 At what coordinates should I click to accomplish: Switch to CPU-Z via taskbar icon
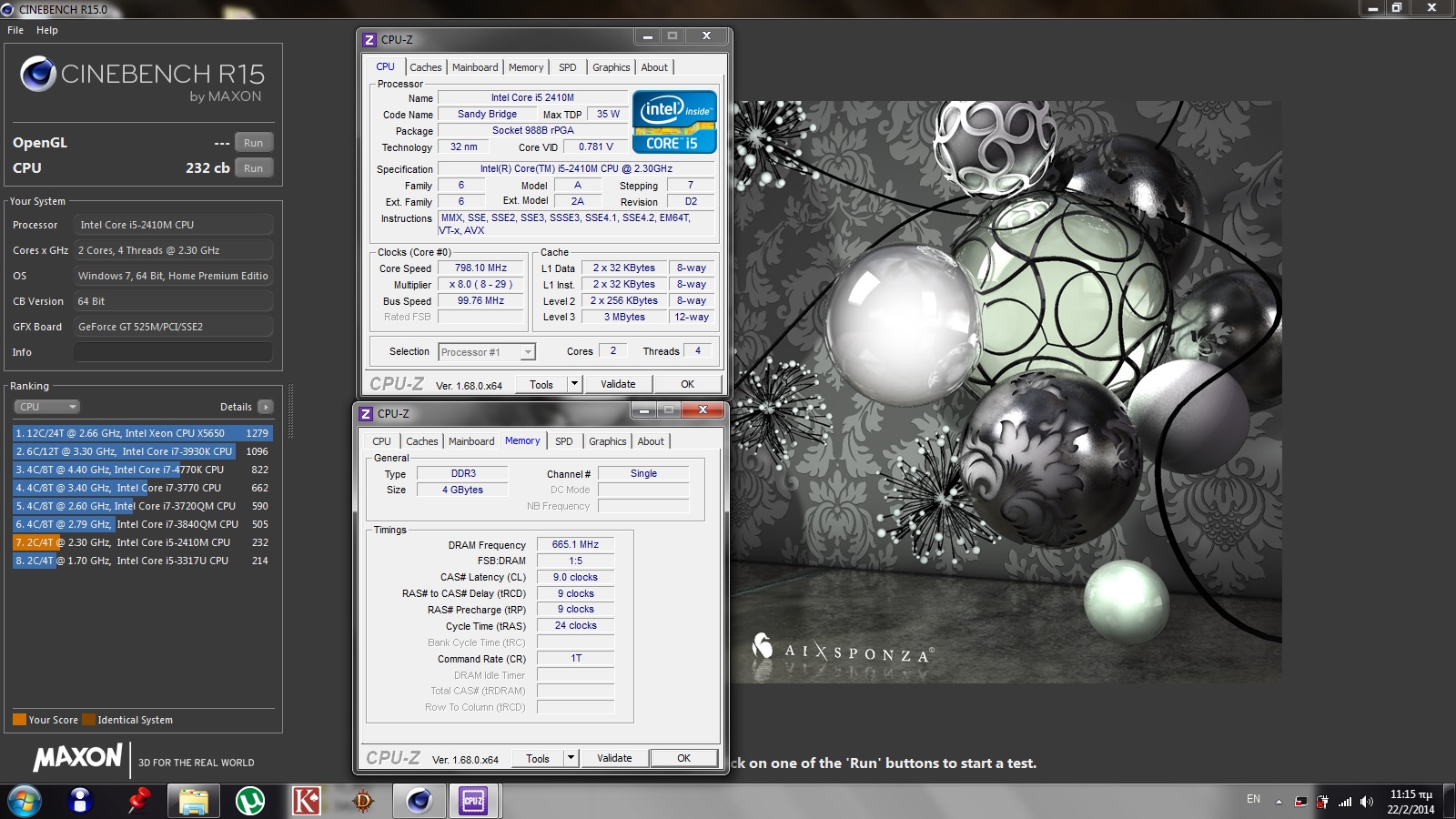(x=473, y=801)
